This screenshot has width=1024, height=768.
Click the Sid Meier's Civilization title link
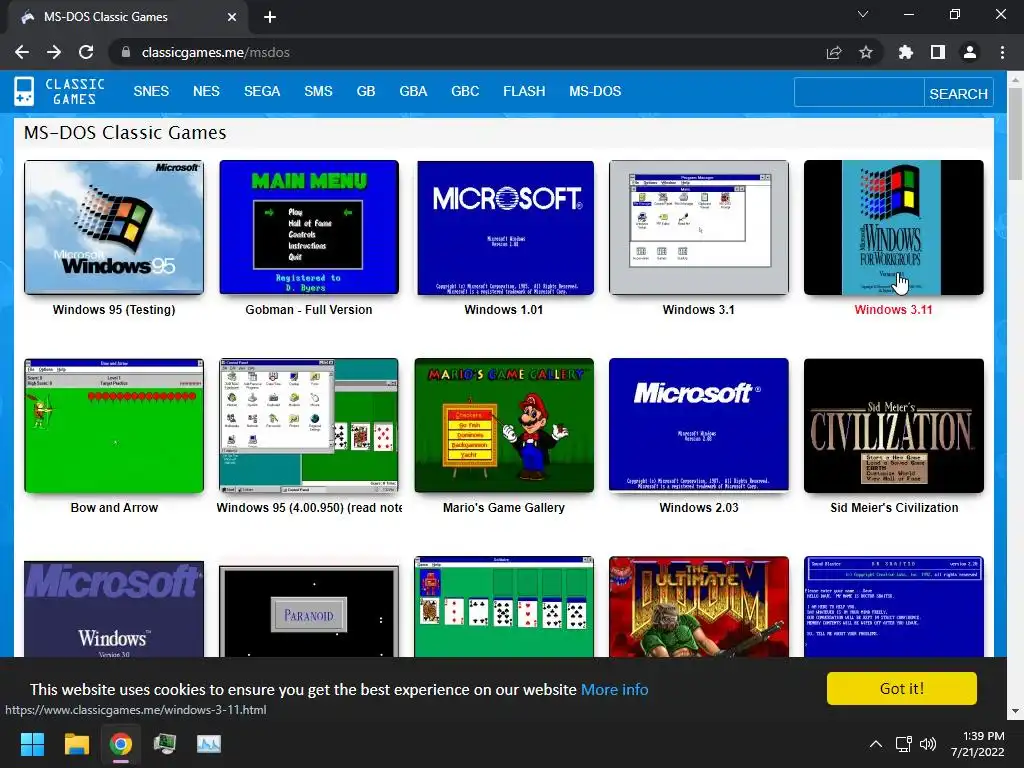tap(894, 507)
